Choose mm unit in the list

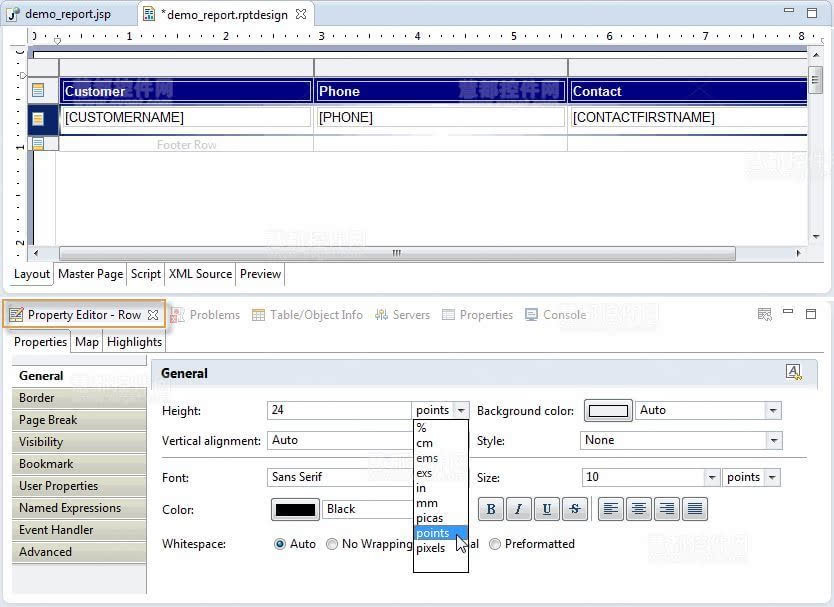point(440,503)
